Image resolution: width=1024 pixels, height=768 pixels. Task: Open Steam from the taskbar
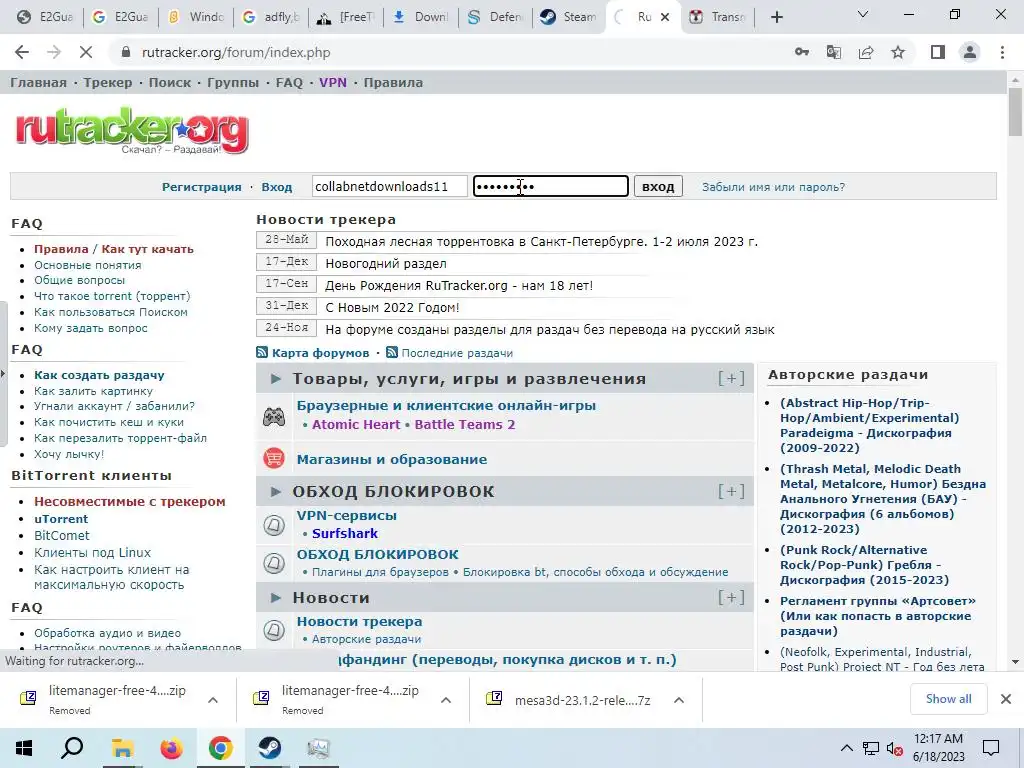click(x=269, y=748)
